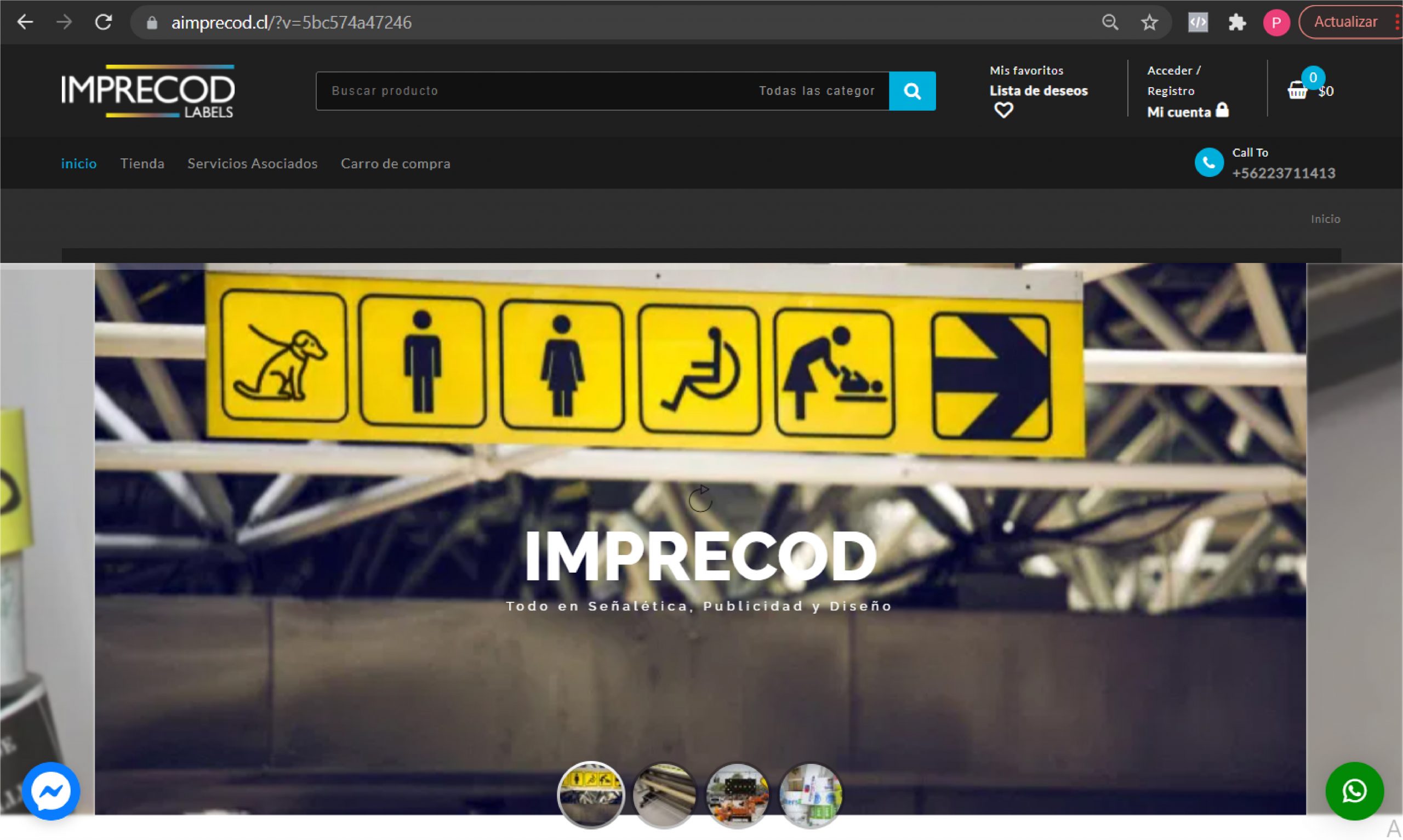Open the code extension icon in toolbar

coord(1197,22)
